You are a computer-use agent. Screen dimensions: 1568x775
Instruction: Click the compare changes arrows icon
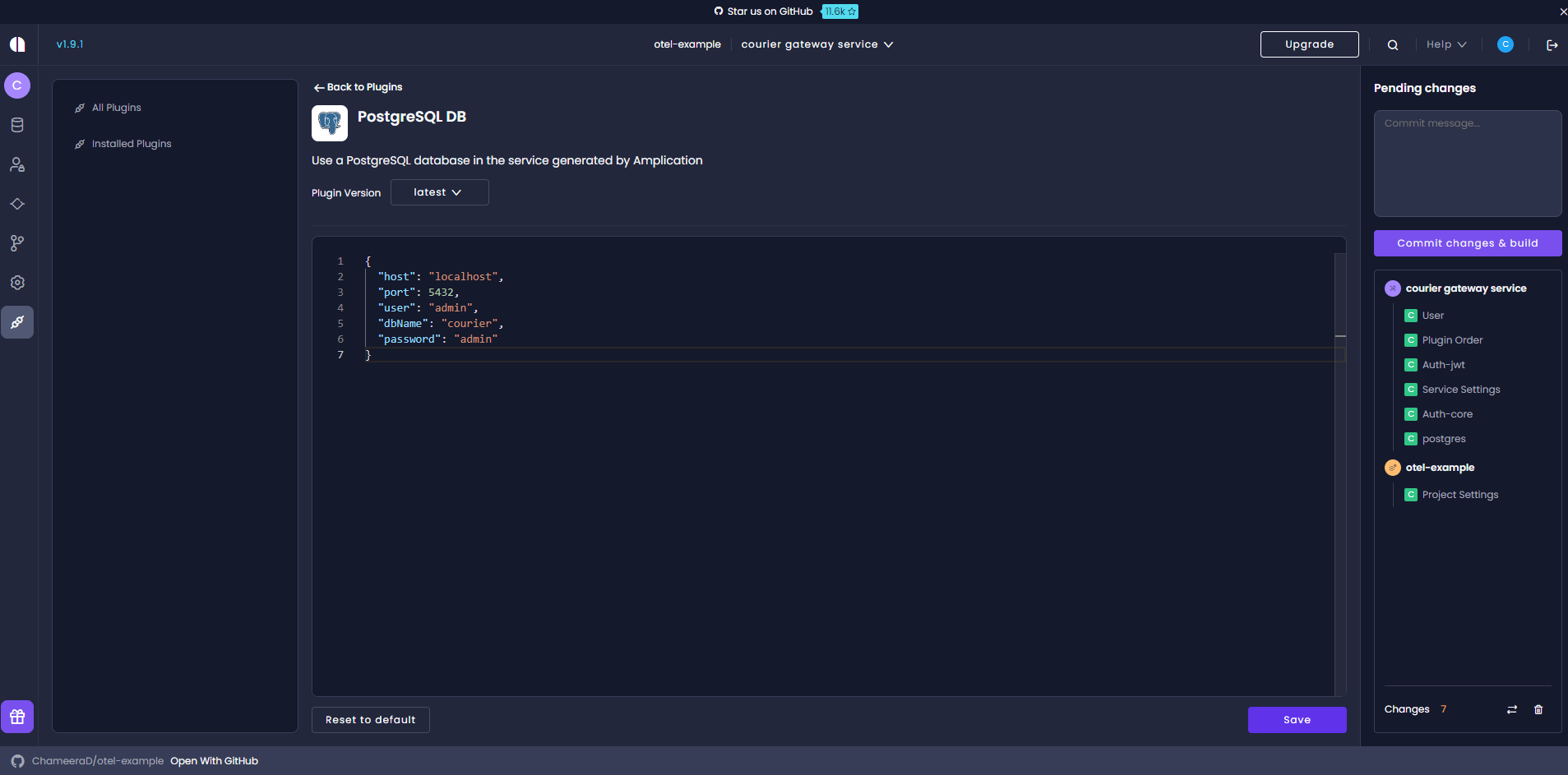pos(1512,709)
